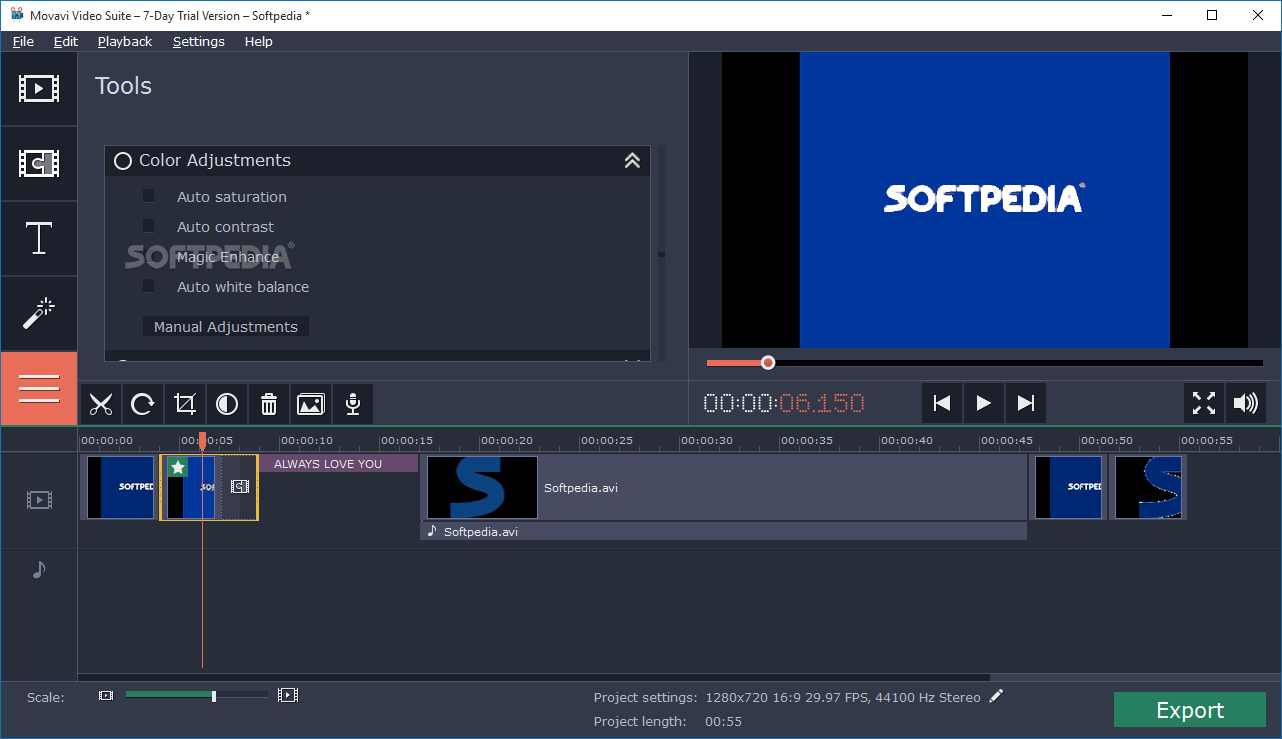
Task: Open the File menu
Action: pyautogui.click(x=23, y=41)
